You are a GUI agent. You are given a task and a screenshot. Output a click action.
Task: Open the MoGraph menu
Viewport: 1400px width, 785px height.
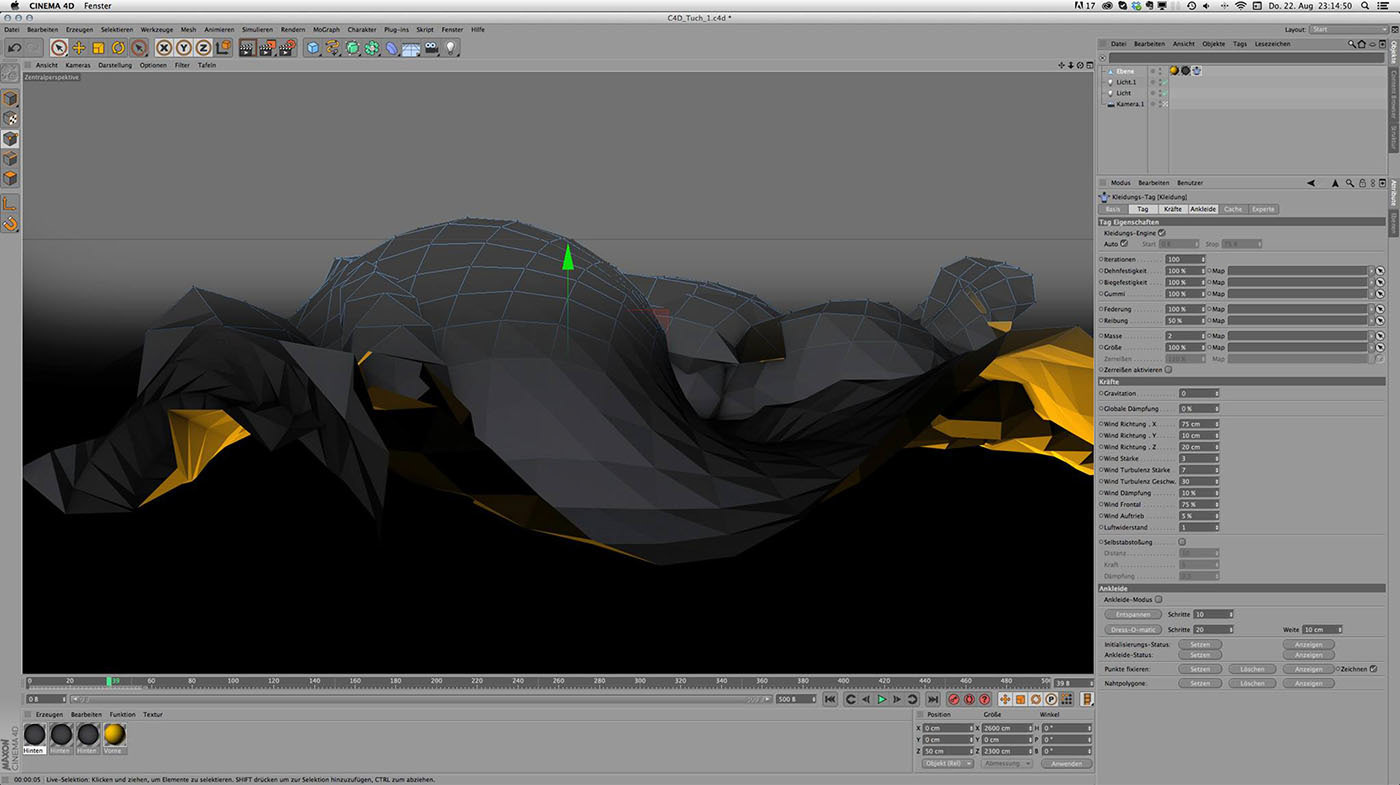point(325,30)
